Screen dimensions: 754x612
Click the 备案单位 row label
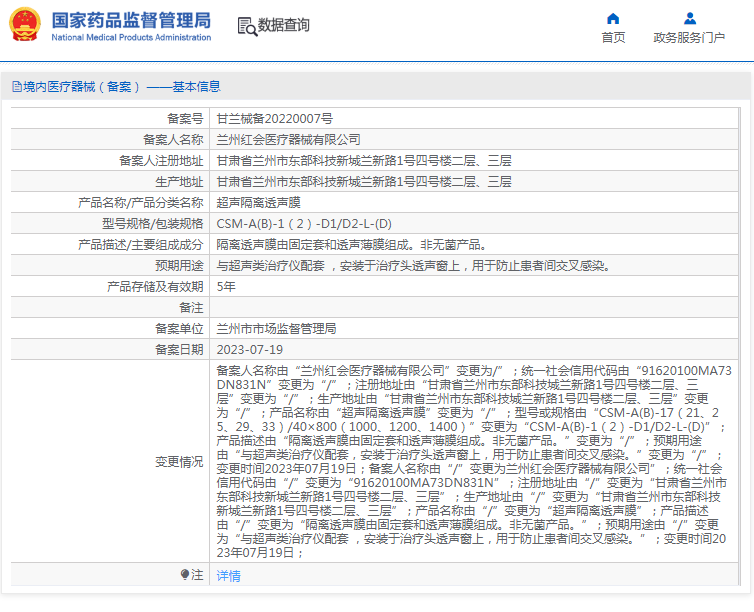(x=179, y=329)
